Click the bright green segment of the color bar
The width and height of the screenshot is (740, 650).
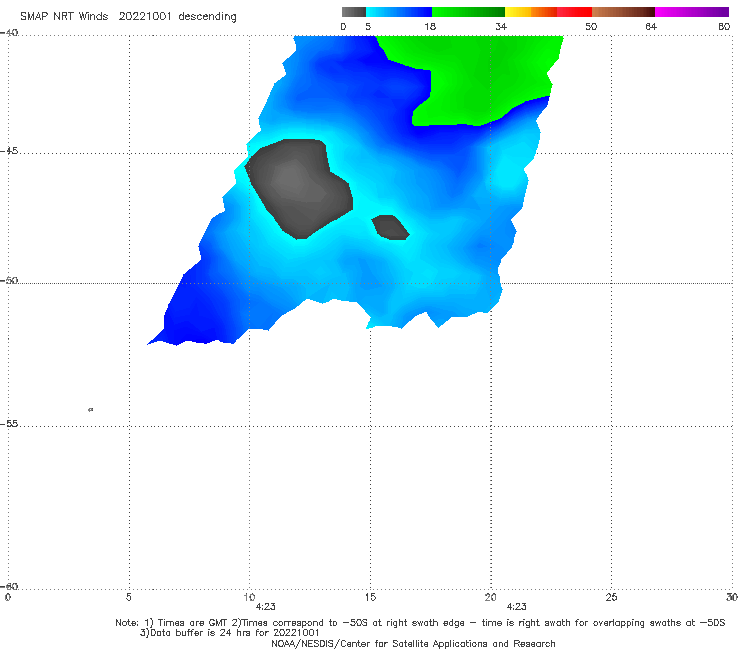pos(468,12)
